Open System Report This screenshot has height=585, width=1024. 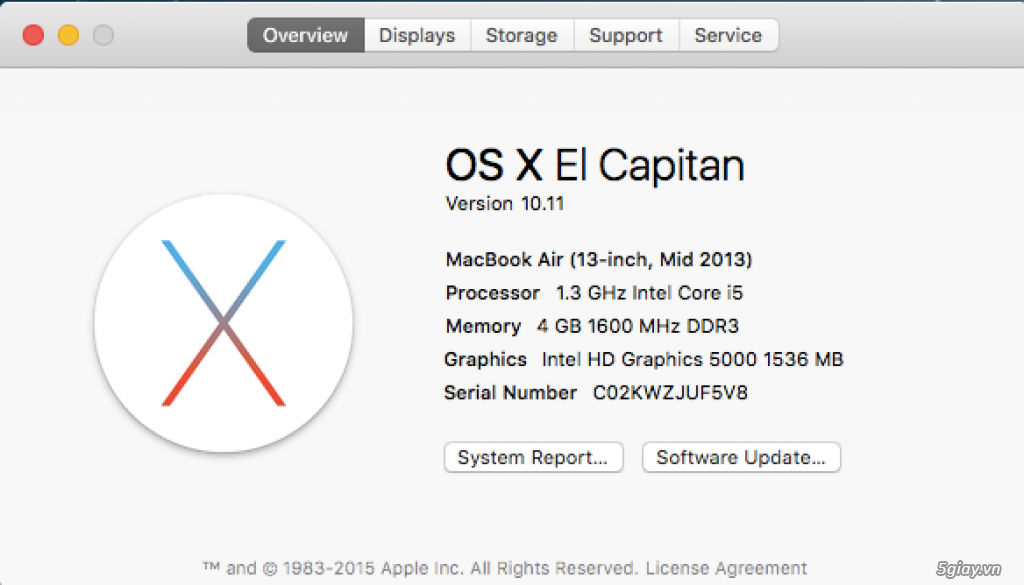(x=533, y=458)
